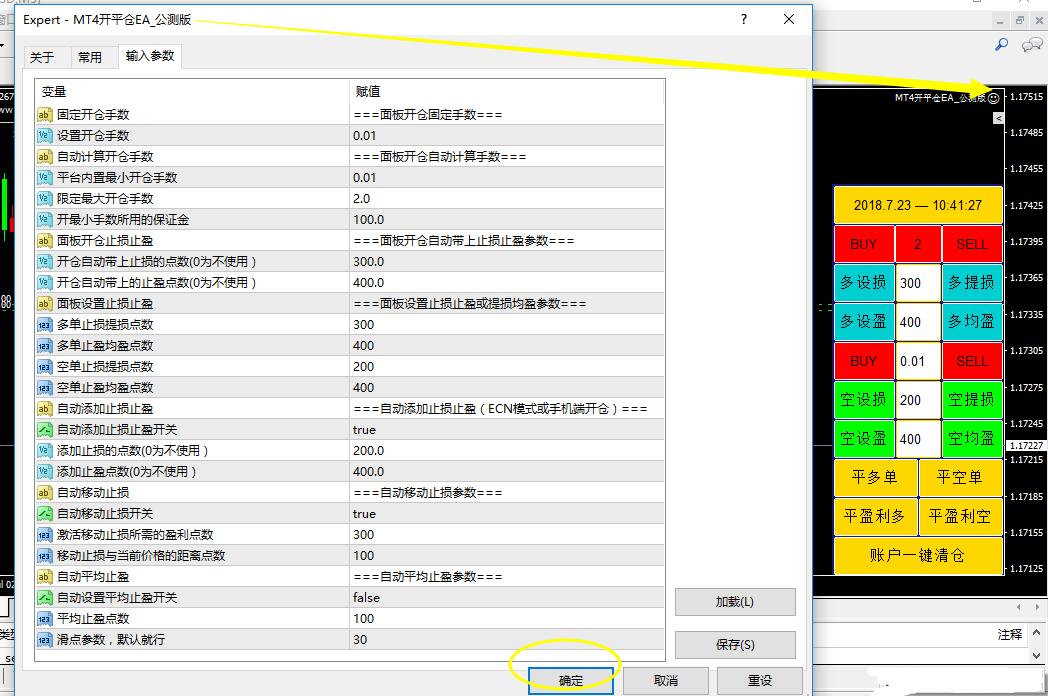The image size is (1048, 696).
Task: Click the 取消 cancel button
Action: point(666,681)
